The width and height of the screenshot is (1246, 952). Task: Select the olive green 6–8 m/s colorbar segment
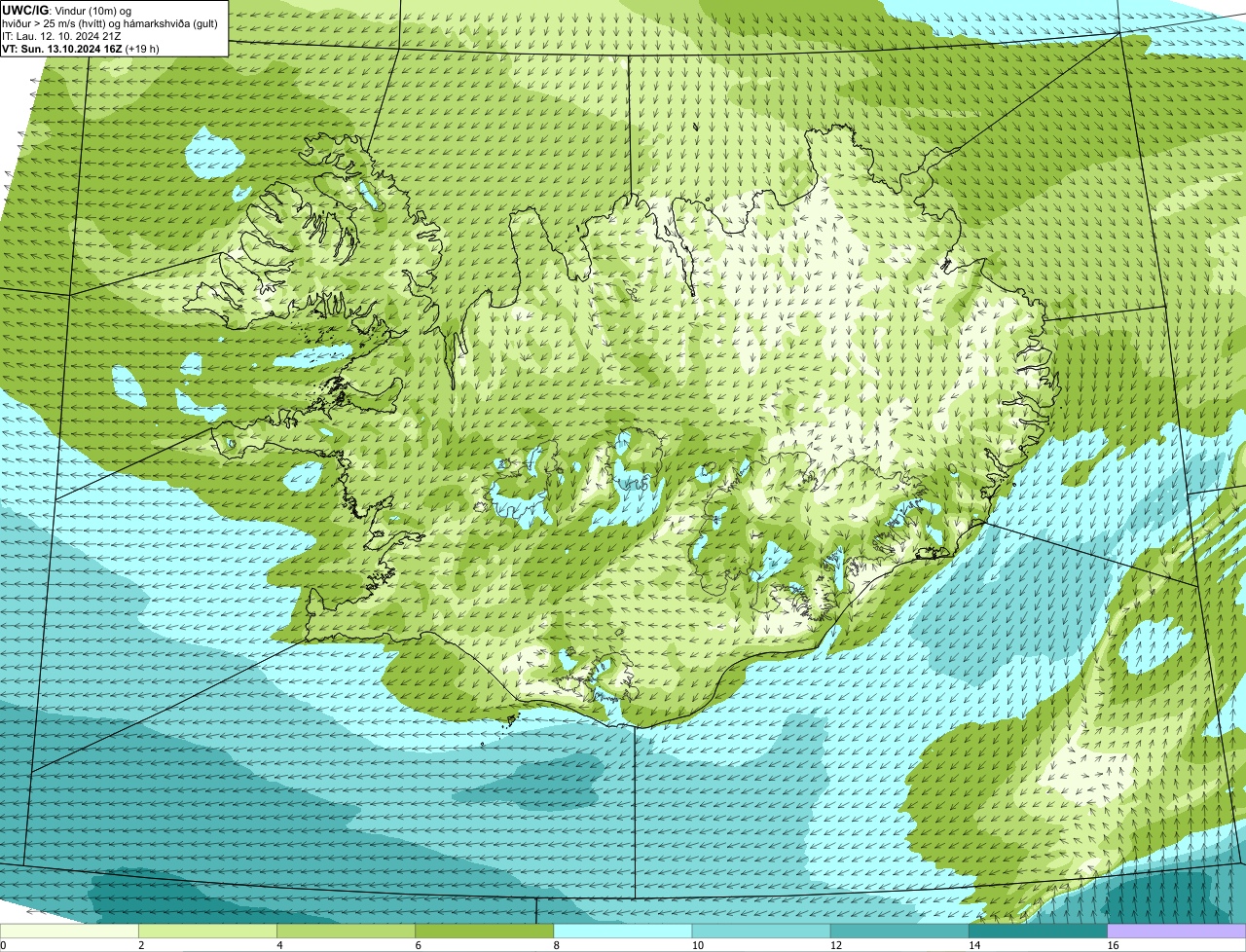tap(484, 932)
